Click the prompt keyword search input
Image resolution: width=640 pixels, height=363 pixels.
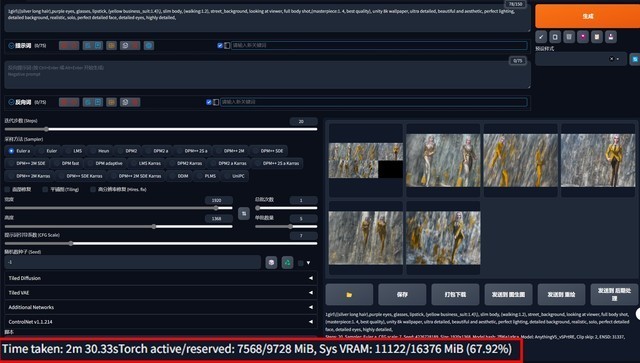[x=379, y=45]
